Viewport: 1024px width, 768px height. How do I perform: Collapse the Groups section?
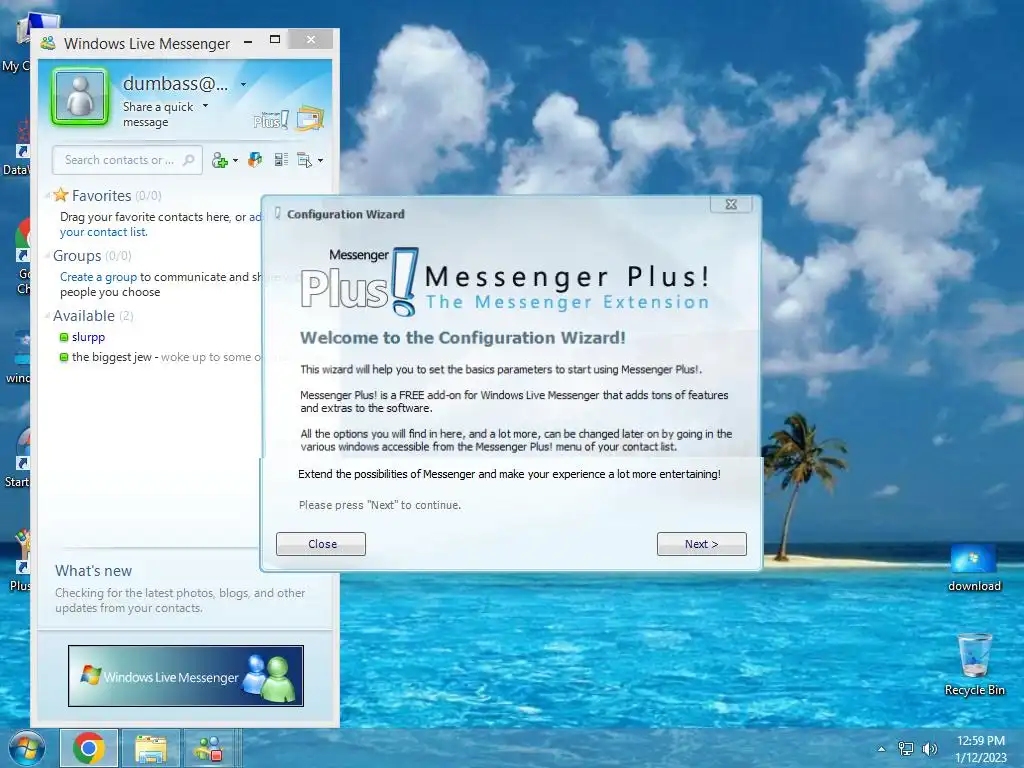tap(48, 255)
